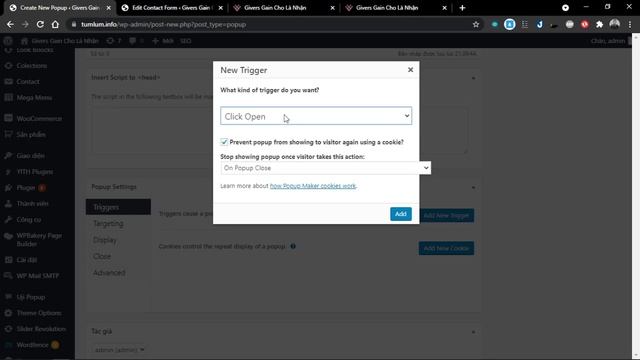Open the Ux Popup sidebar menu
This screenshot has width=640, height=360.
tap(31, 297)
